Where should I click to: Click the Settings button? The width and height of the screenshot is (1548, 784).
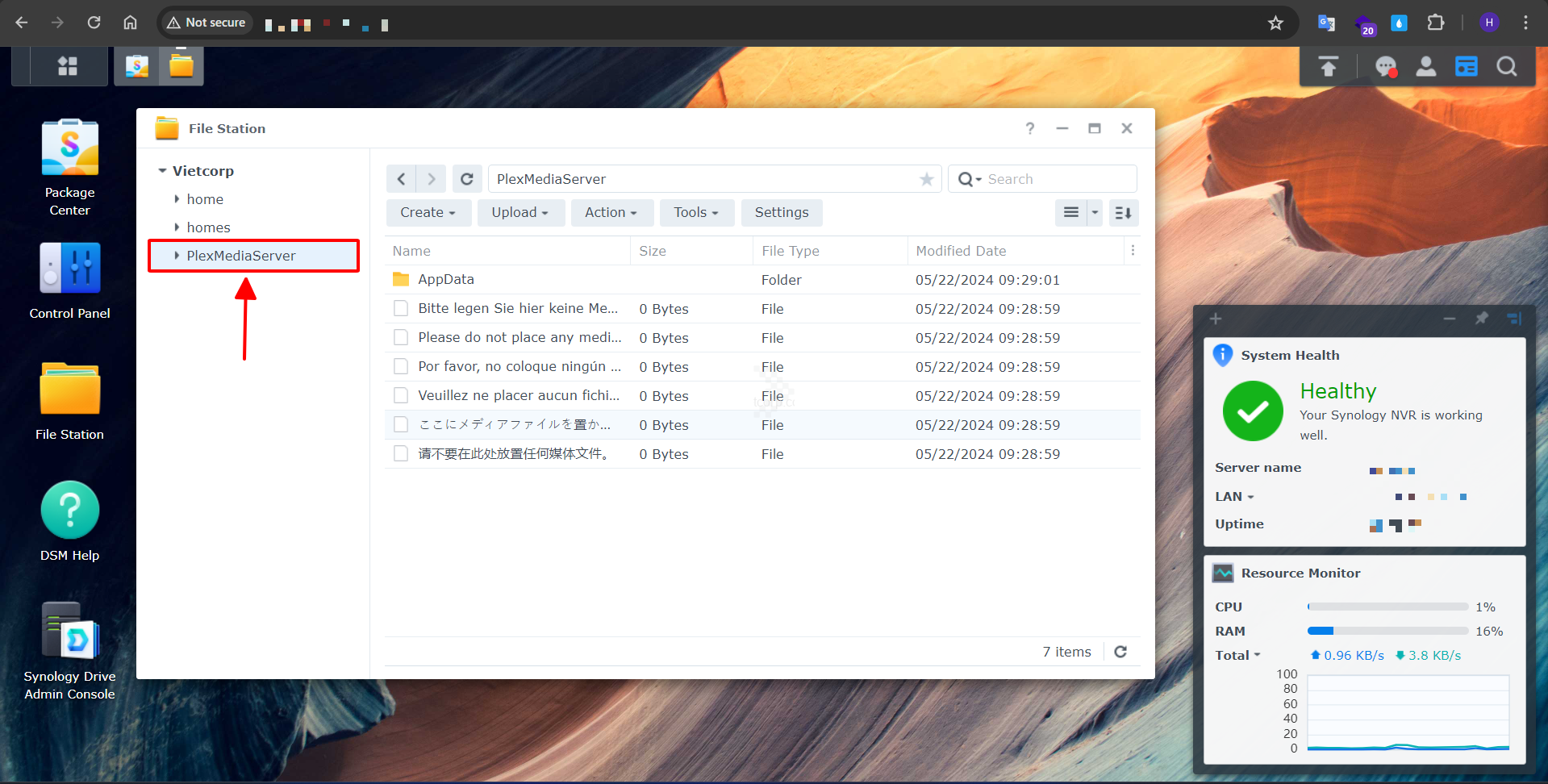pos(781,213)
